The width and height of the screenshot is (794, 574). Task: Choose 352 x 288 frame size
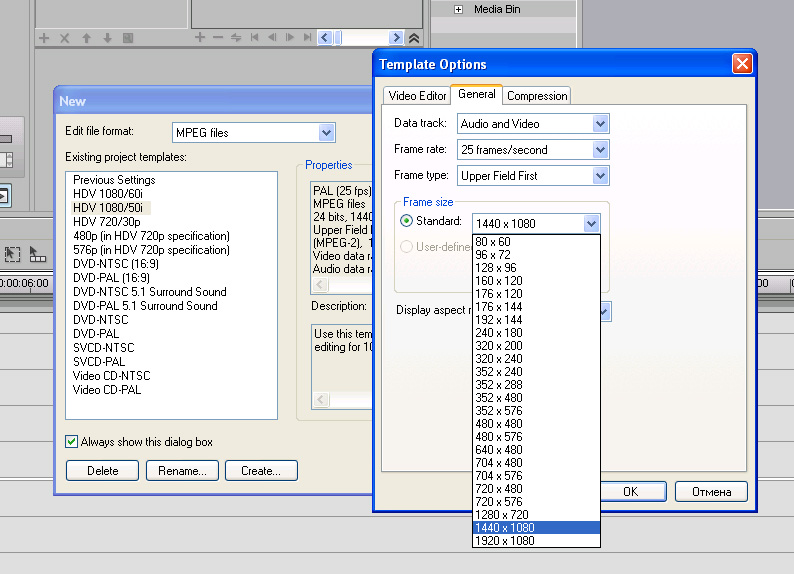[536, 385]
